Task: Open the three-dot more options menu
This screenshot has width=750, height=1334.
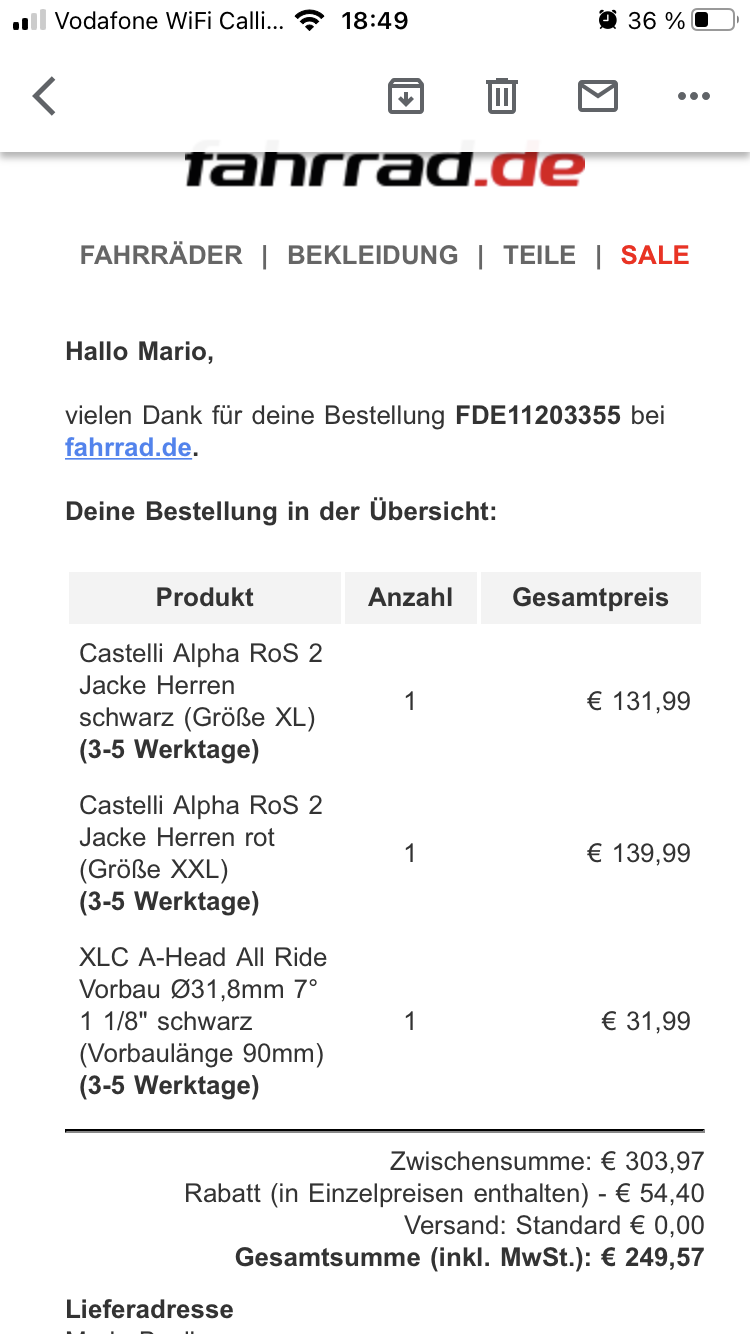Action: click(693, 97)
